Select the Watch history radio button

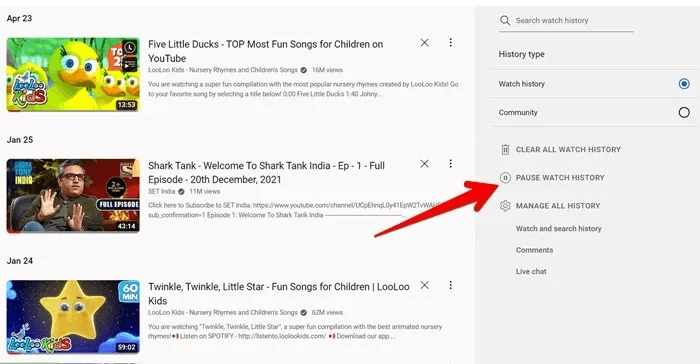coord(684,84)
